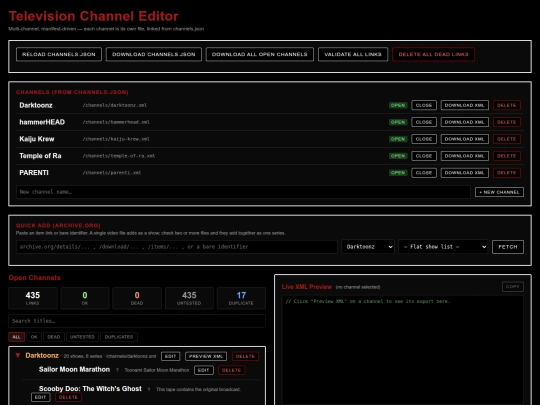540x405 pixels.
Task: Delete the Kaiju Krew channel
Action: pos(507,139)
